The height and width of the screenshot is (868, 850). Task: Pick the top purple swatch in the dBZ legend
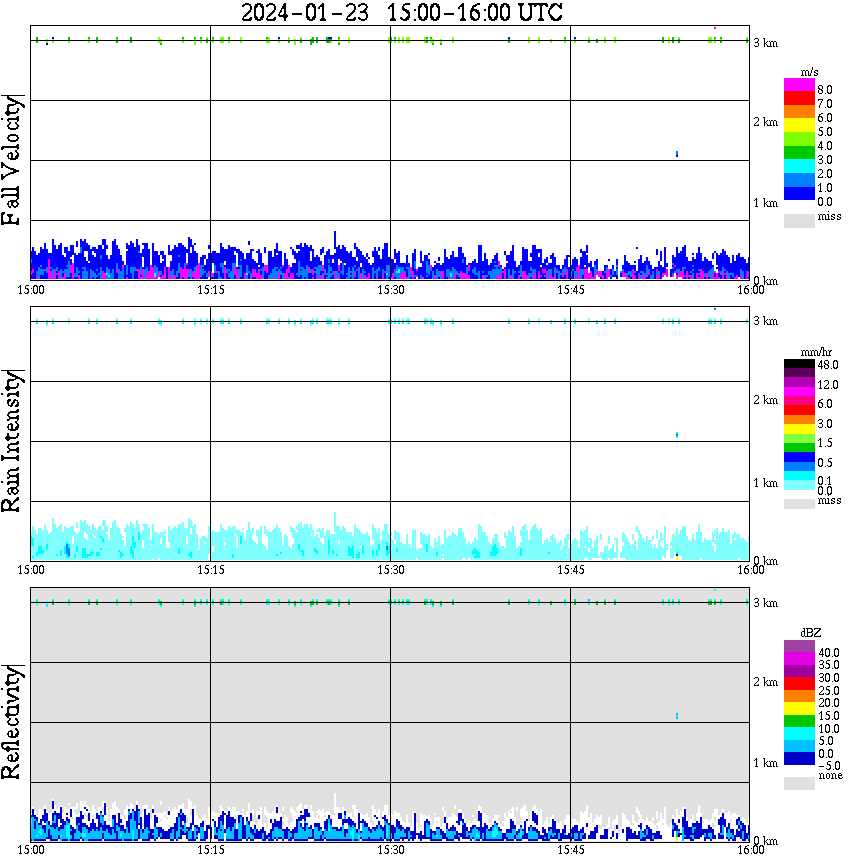pos(799,646)
